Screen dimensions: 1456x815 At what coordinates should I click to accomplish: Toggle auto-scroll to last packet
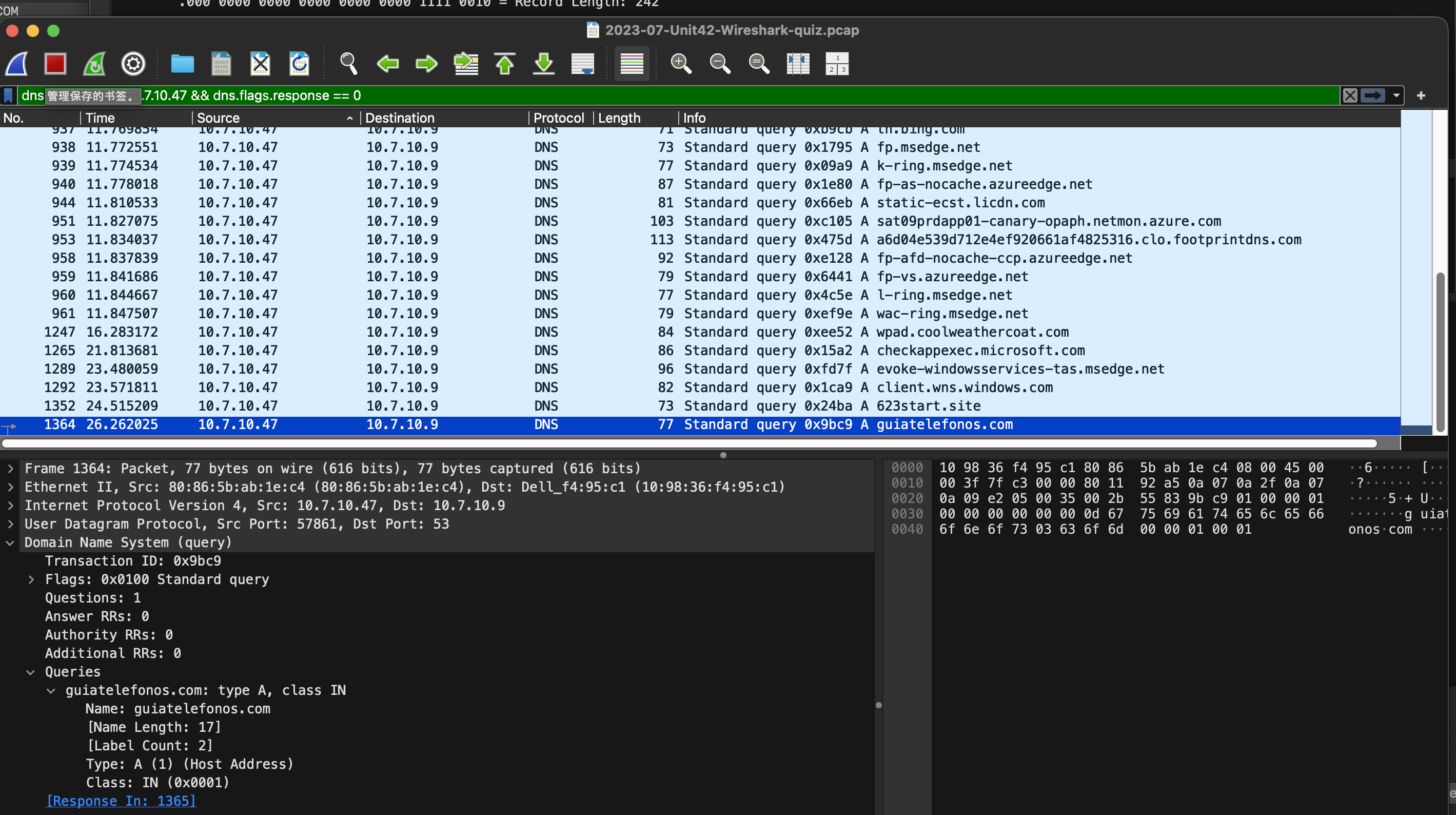[583, 64]
